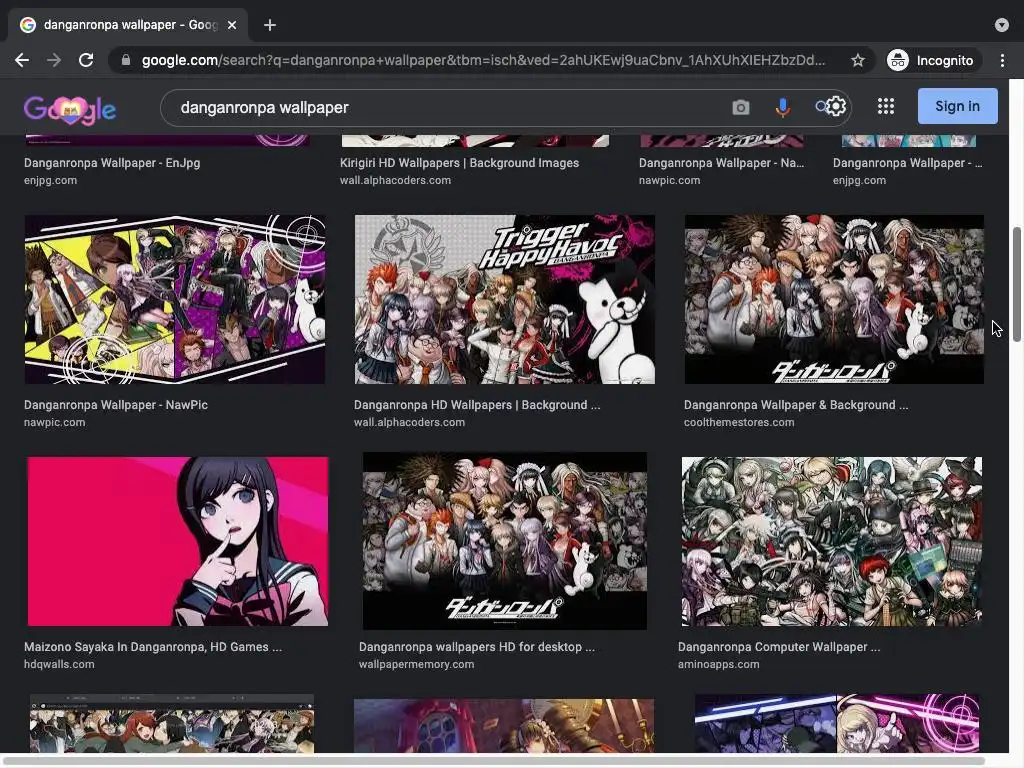
Task: Select the danganronpa wallpaper browser tab
Action: pyautogui.click(x=128, y=25)
